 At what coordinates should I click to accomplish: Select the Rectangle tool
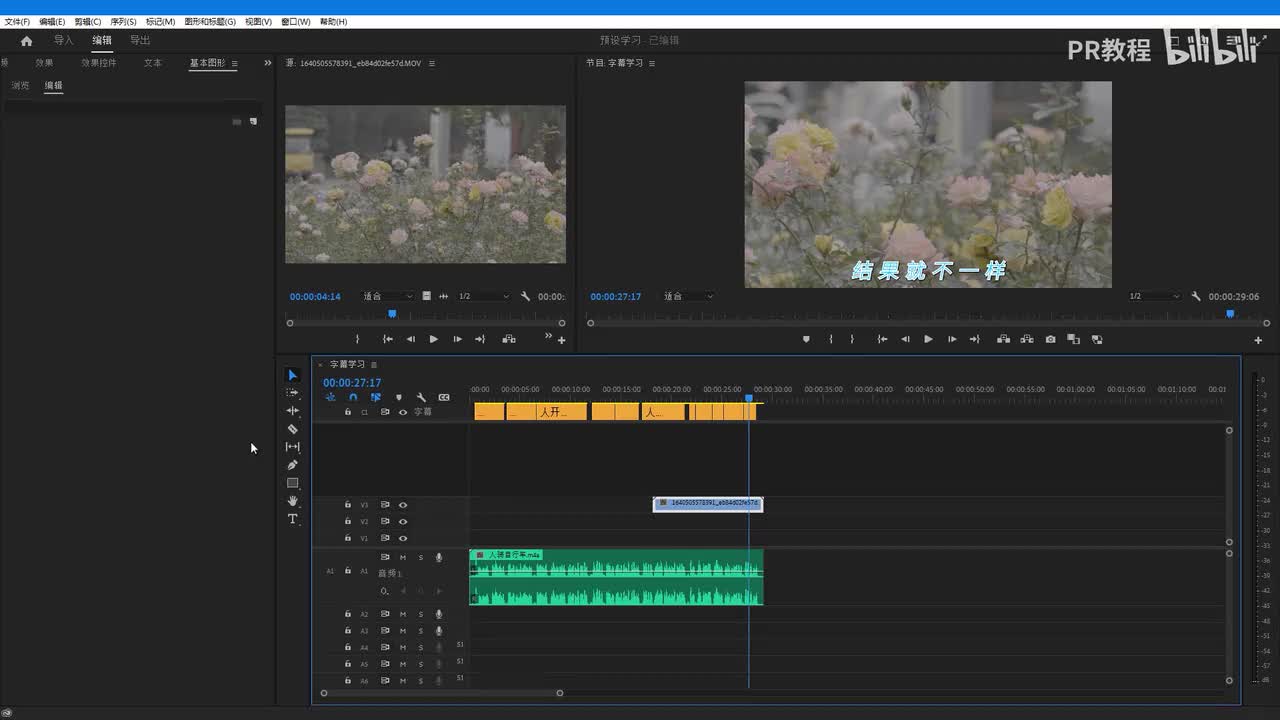[x=292, y=483]
